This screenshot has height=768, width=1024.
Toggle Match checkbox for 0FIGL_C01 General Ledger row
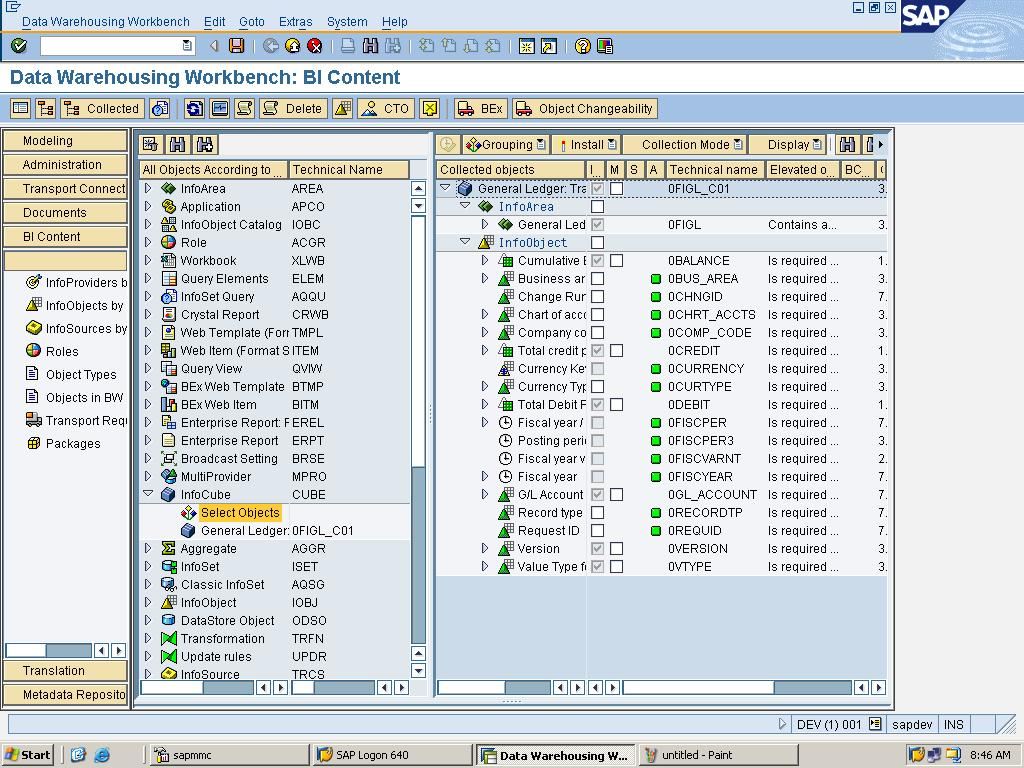point(616,189)
